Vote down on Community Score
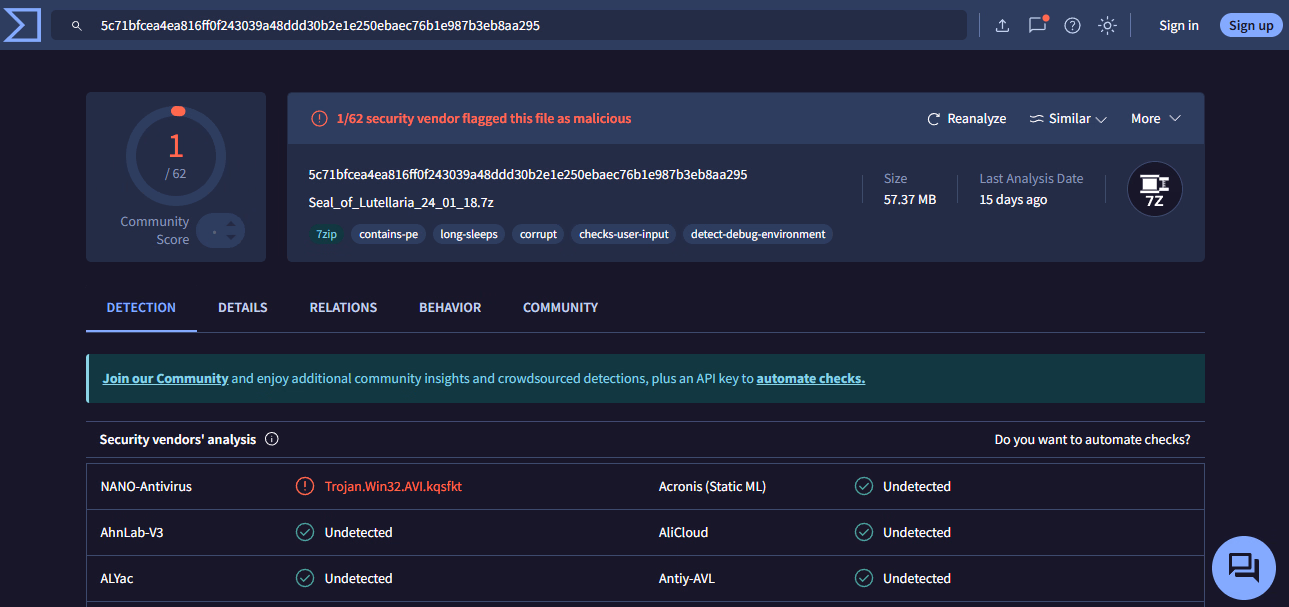The width and height of the screenshot is (1289, 607). tap(231, 238)
